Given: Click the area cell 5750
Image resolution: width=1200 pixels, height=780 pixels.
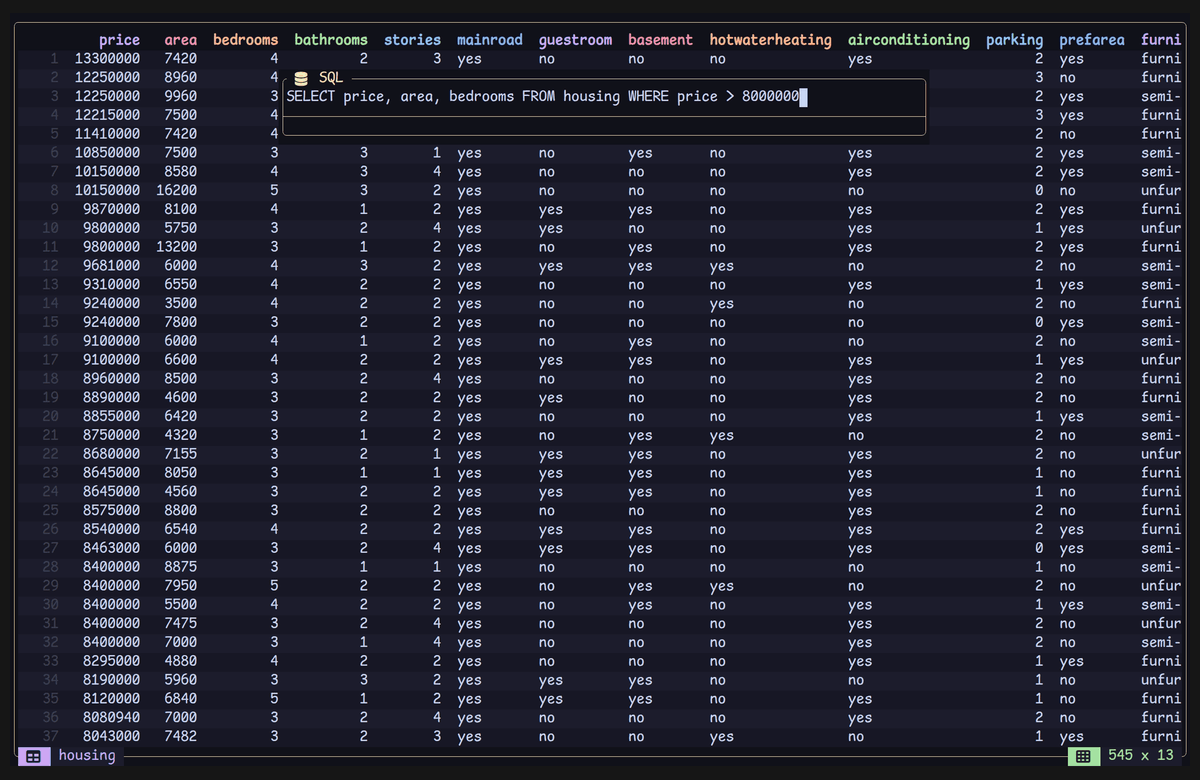Looking at the screenshot, I should coord(181,228).
